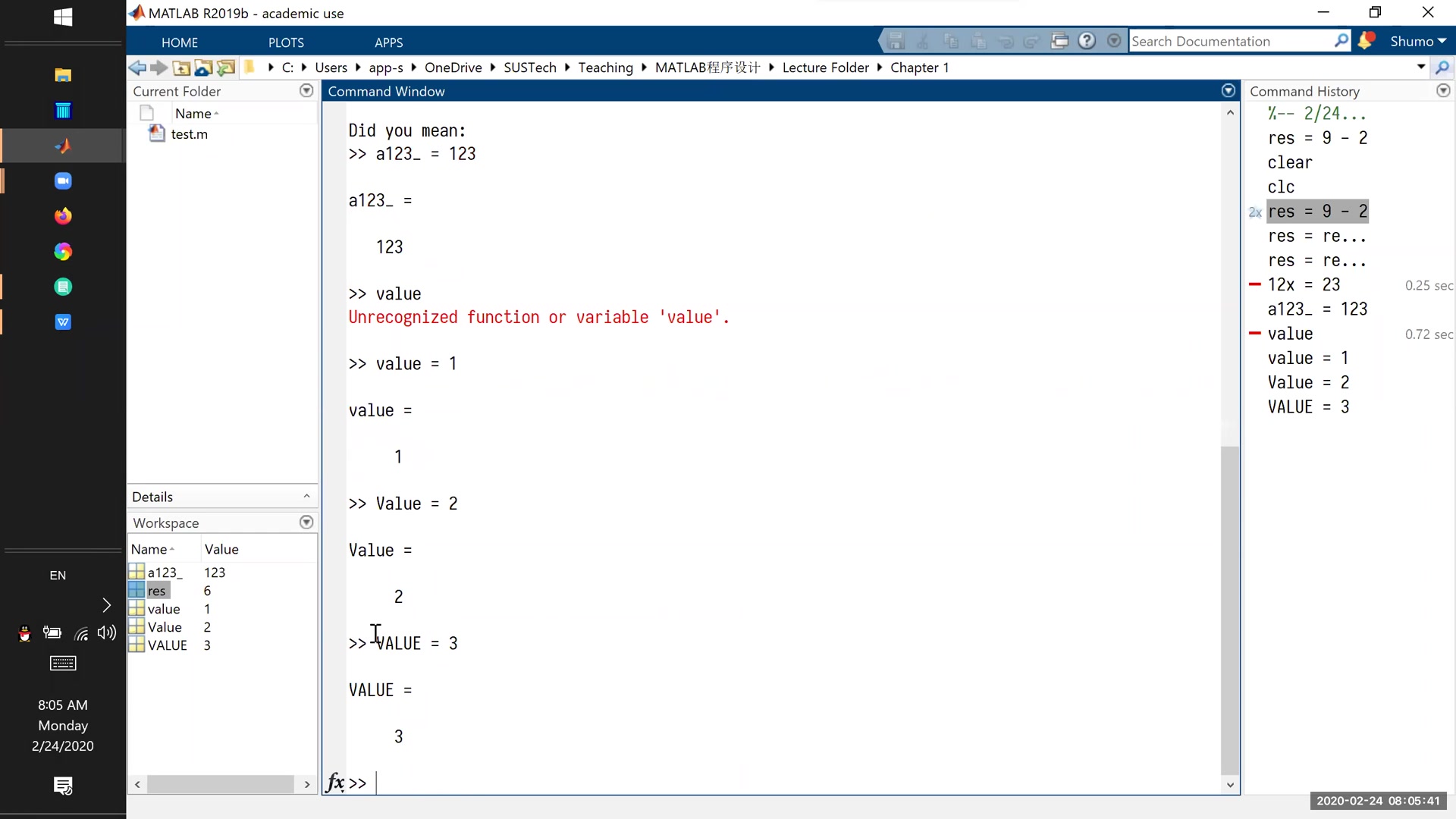Go back with the blue back arrow
The image size is (1456, 819).
click(x=137, y=67)
